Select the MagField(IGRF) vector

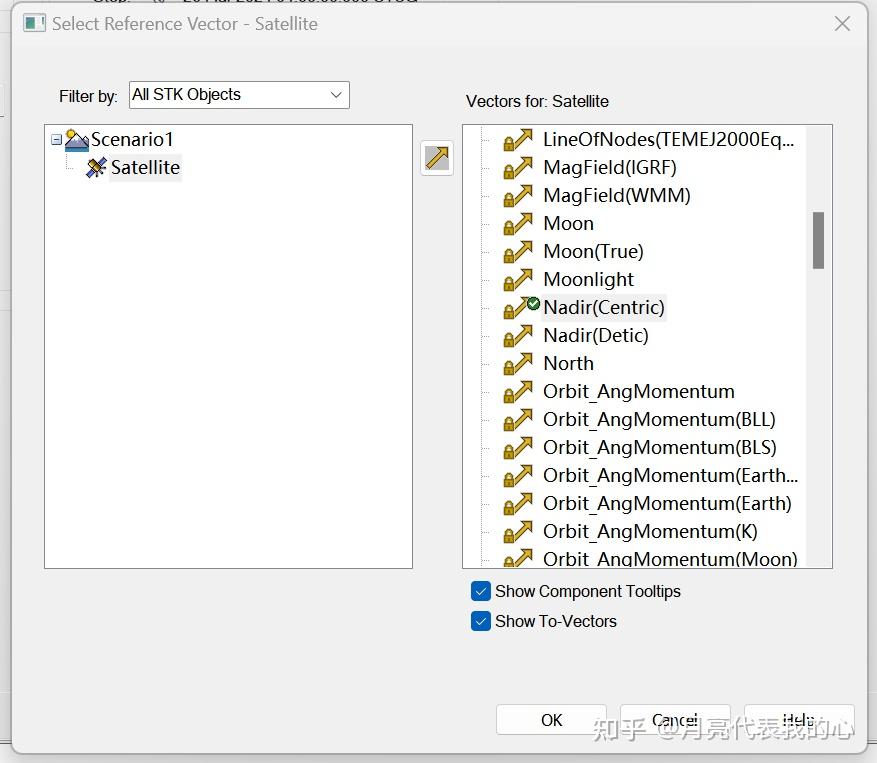coord(610,168)
